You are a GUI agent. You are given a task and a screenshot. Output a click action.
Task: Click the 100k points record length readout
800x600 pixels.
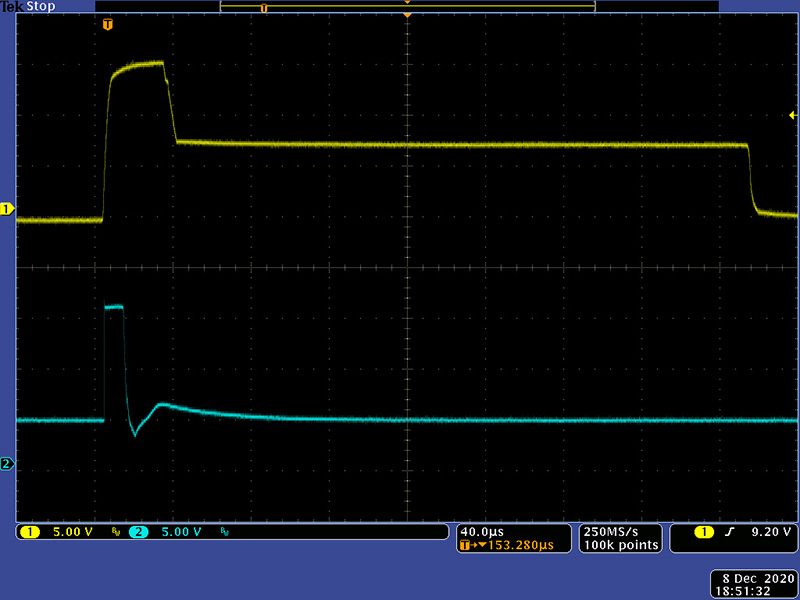pos(620,545)
